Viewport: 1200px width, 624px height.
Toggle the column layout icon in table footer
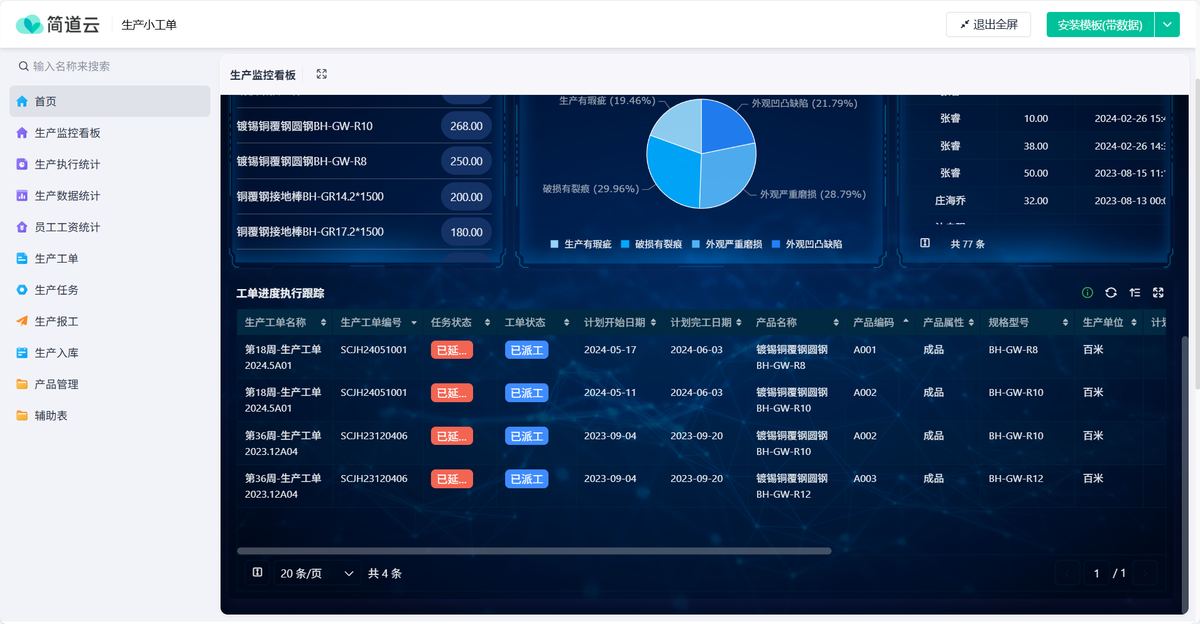[258, 573]
